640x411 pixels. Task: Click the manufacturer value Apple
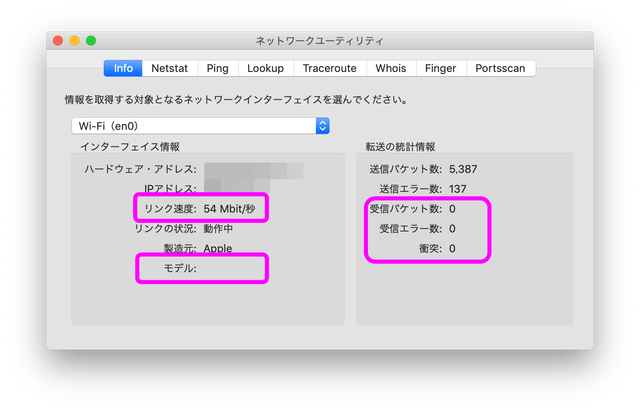pos(218,248)
